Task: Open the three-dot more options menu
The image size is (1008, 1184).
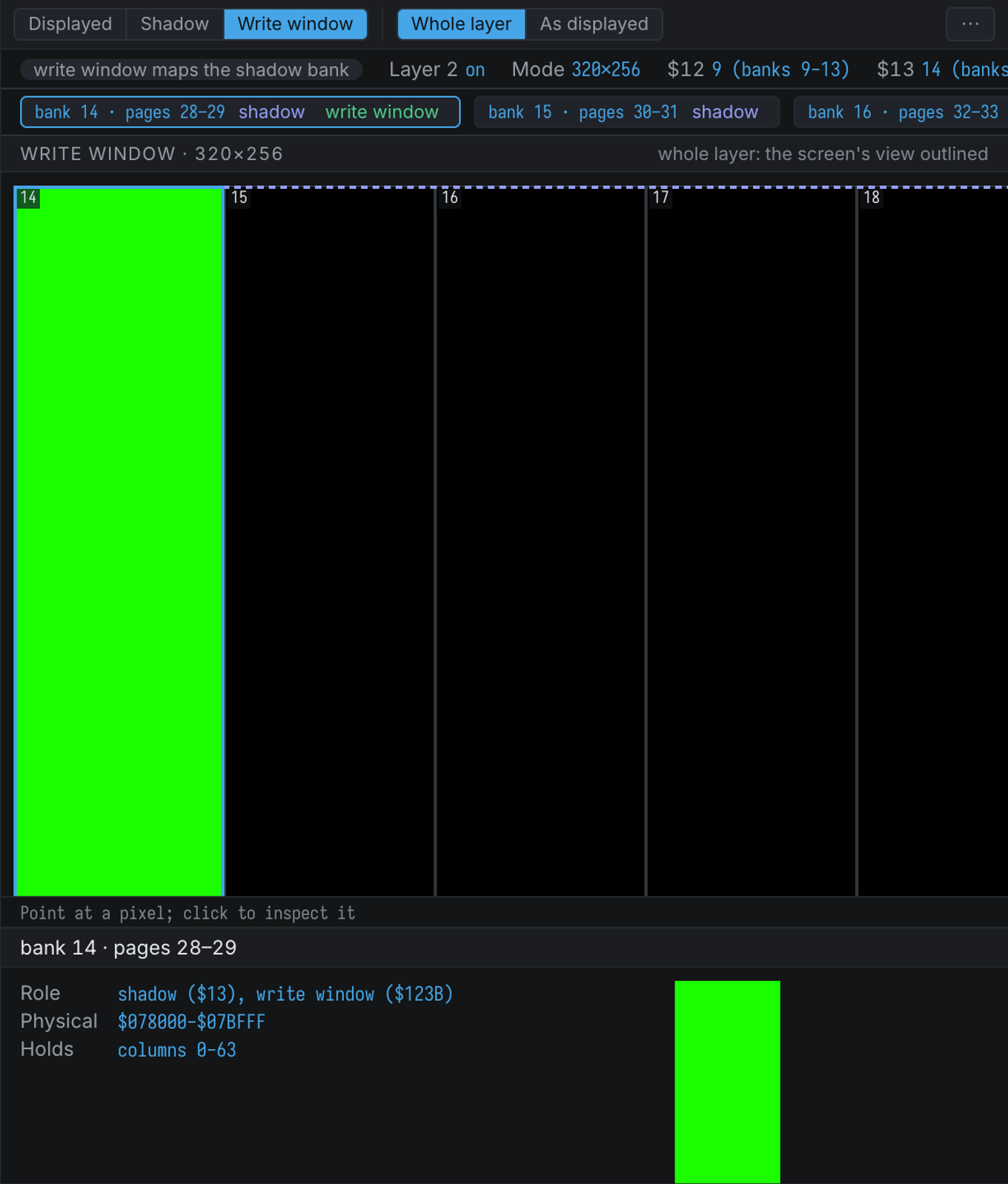Action: click(x=970, y=24)
